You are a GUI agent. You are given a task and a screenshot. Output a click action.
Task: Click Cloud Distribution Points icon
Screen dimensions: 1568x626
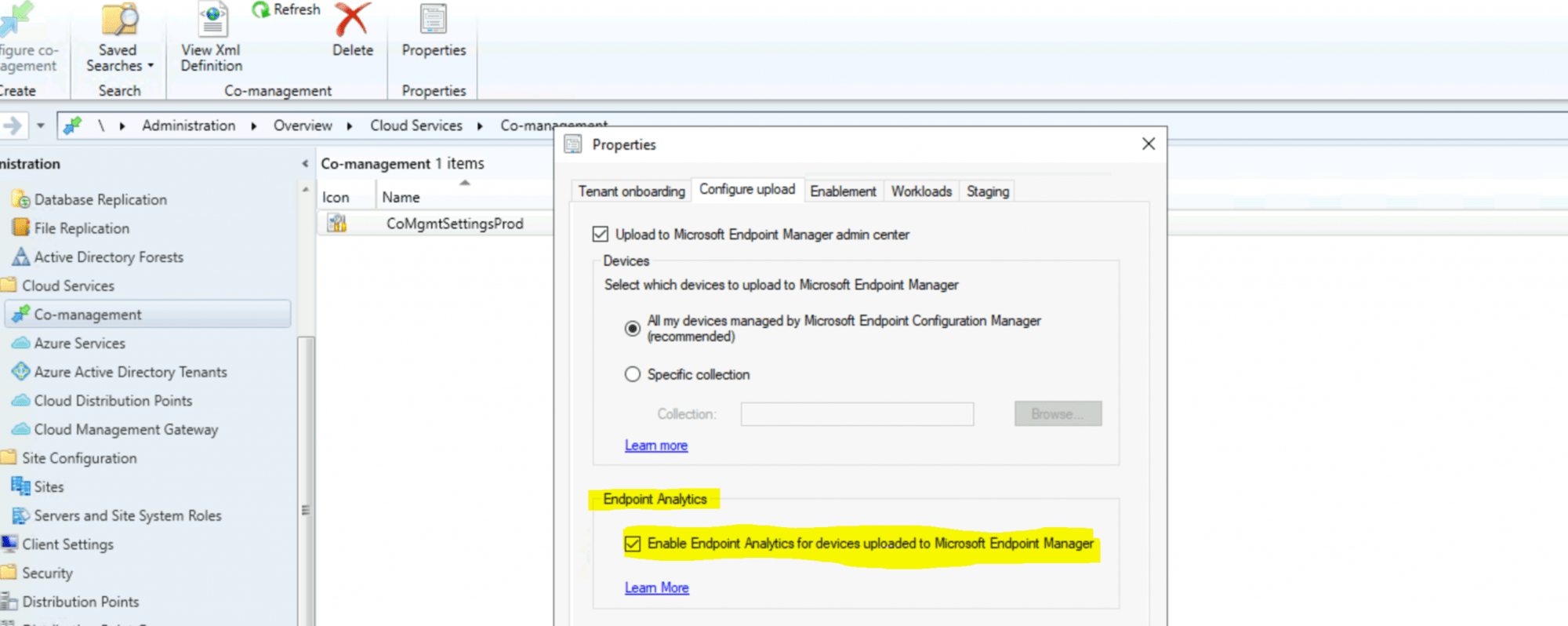pyautogui.click(x=21, y=400)
